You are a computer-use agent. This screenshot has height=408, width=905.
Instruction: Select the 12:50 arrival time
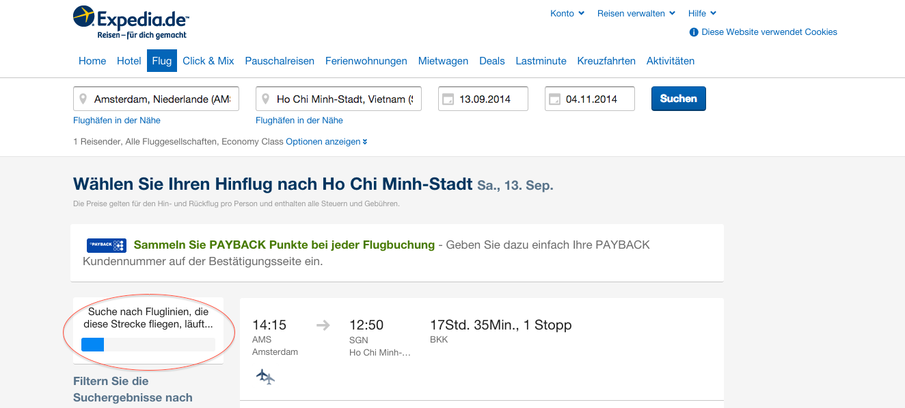tap(366, 325)
